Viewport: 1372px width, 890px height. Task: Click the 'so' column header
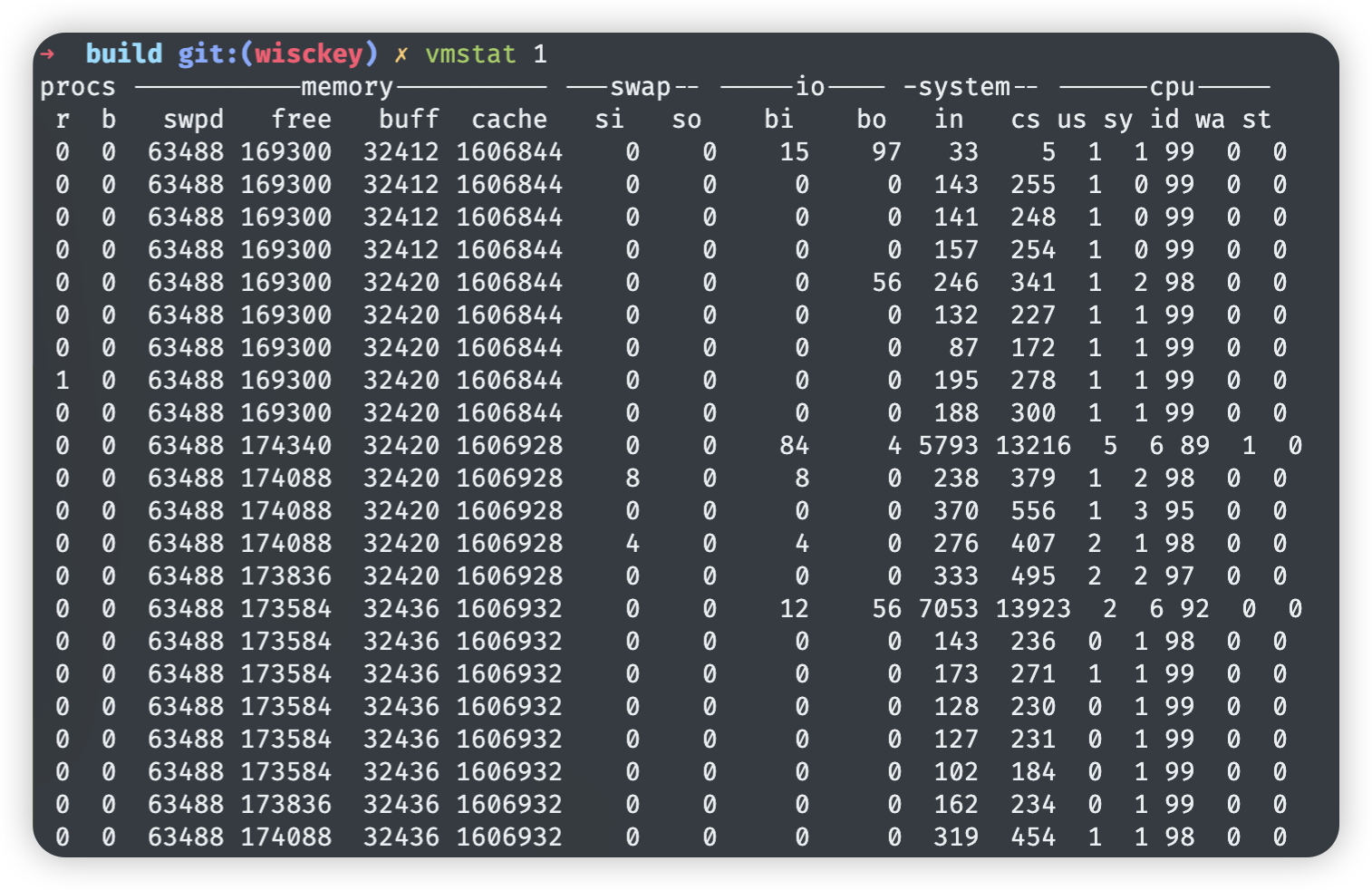687,120
